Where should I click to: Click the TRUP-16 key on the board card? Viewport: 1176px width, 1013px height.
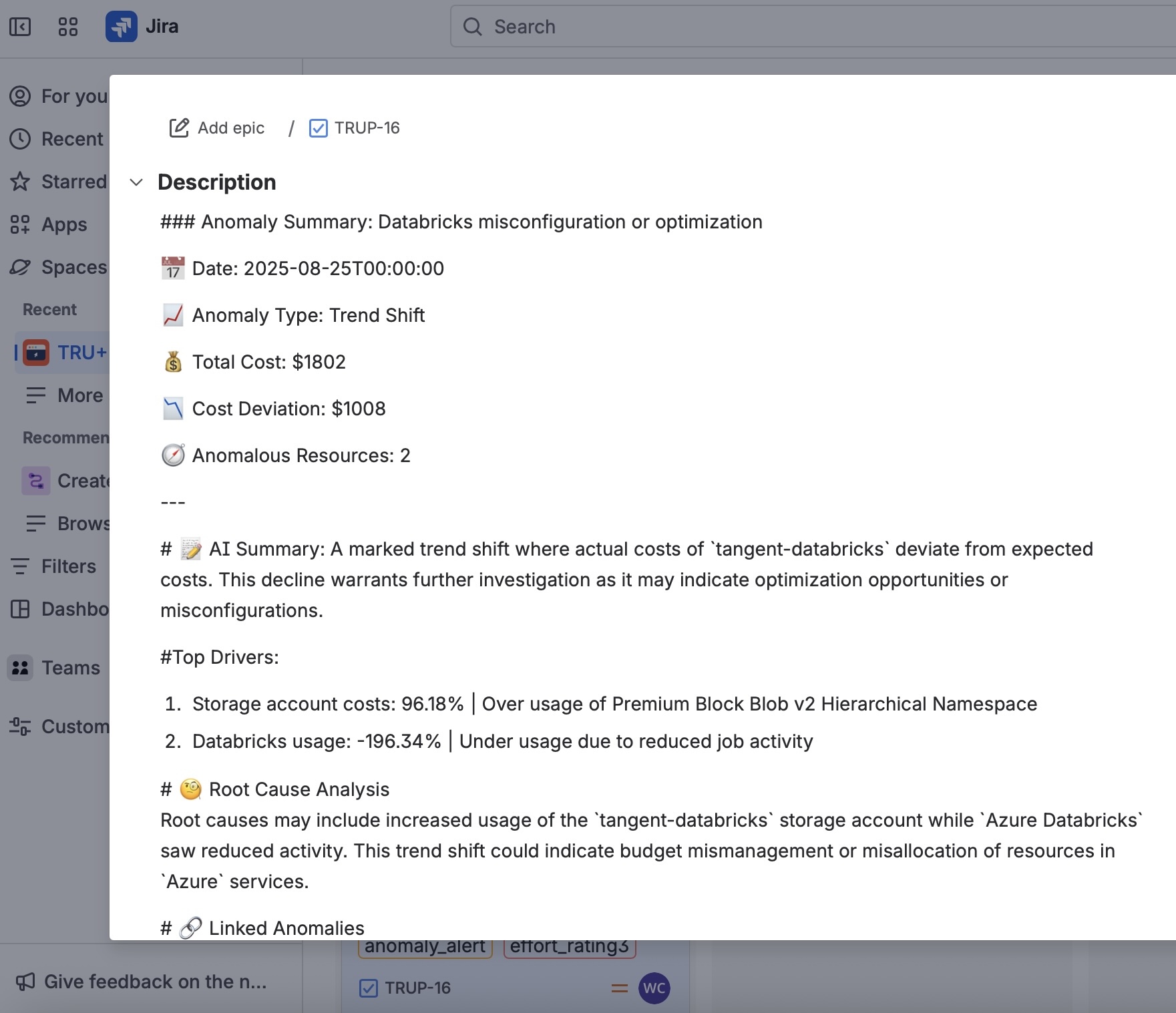pos(418,988)
